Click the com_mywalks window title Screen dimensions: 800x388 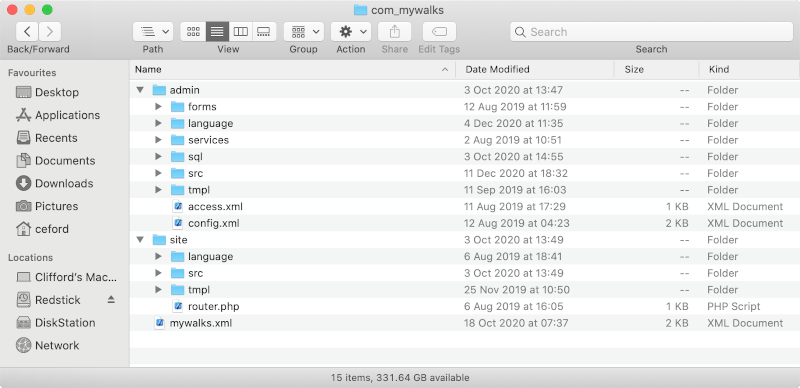[x=407, y=10]
